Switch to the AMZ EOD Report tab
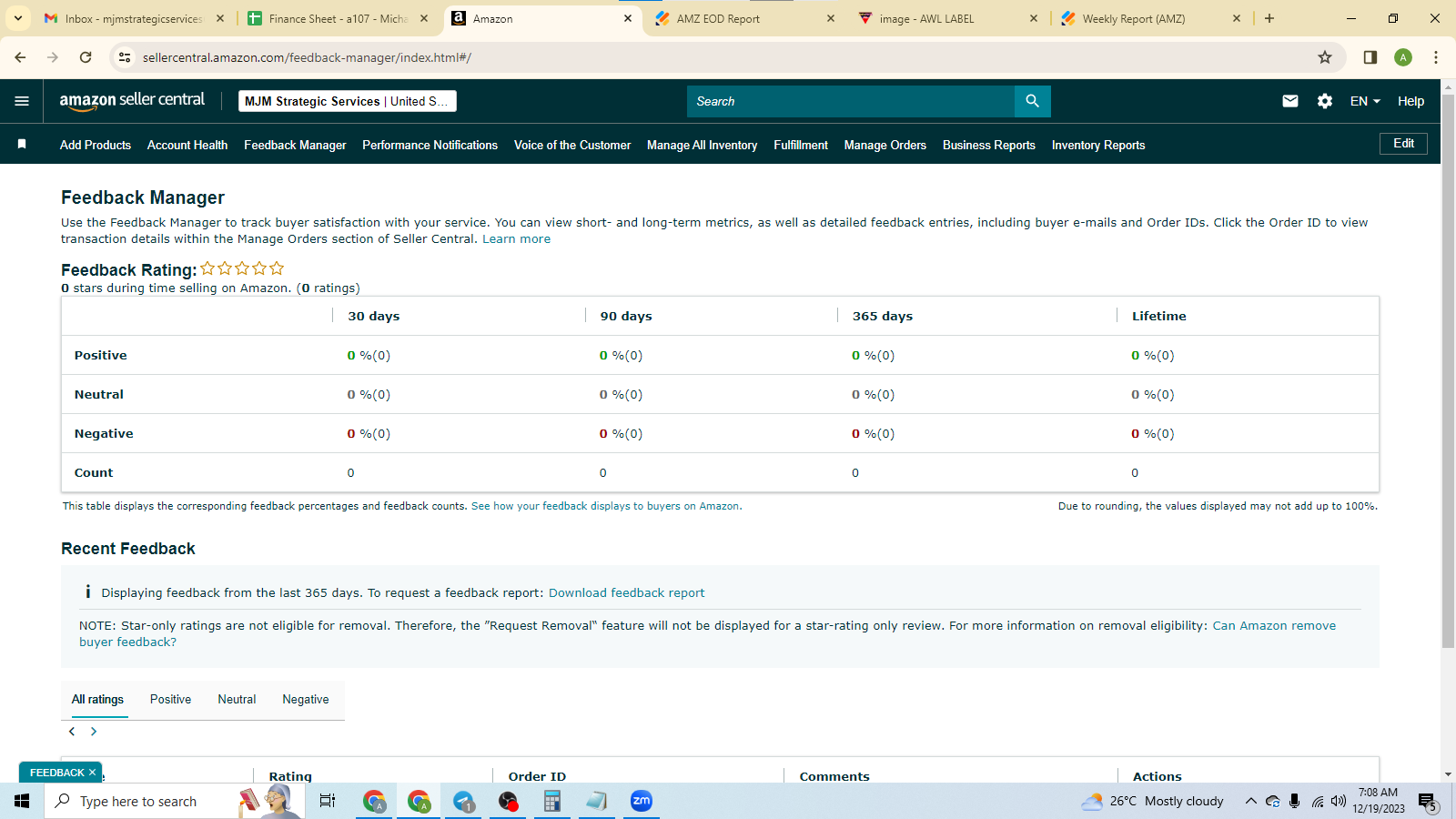The height and width of the screenshot is (819, 1456). tap(746, 18)
